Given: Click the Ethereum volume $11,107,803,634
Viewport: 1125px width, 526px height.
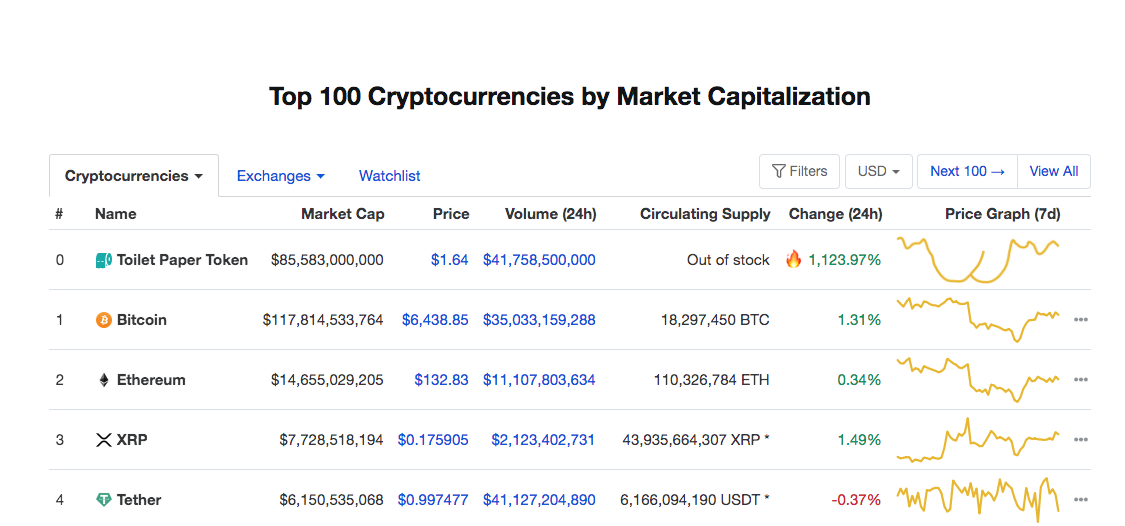Looking at the screenshot, I should tap(540, 380).
